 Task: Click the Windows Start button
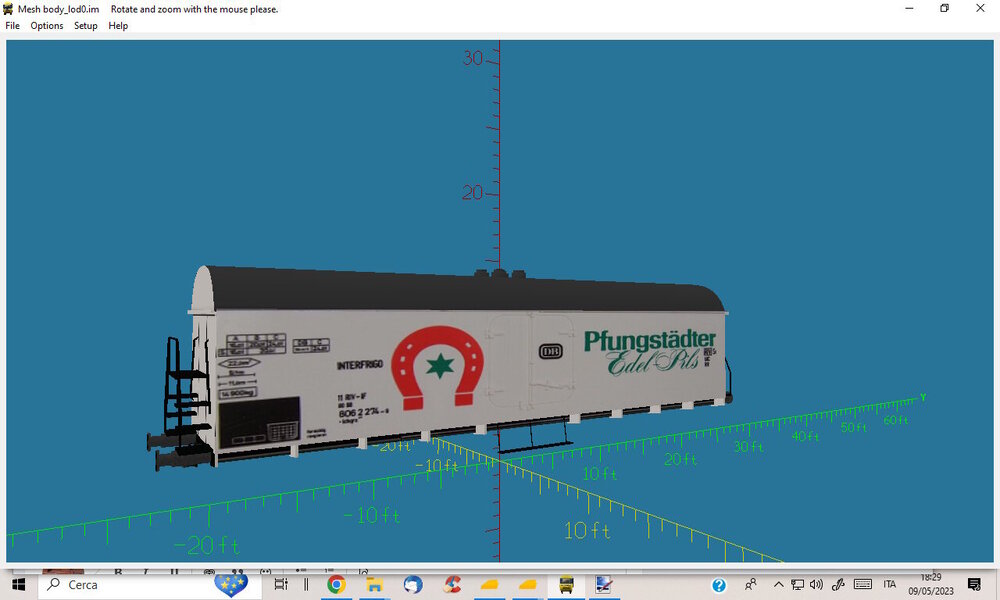click(x=18, y=585)
